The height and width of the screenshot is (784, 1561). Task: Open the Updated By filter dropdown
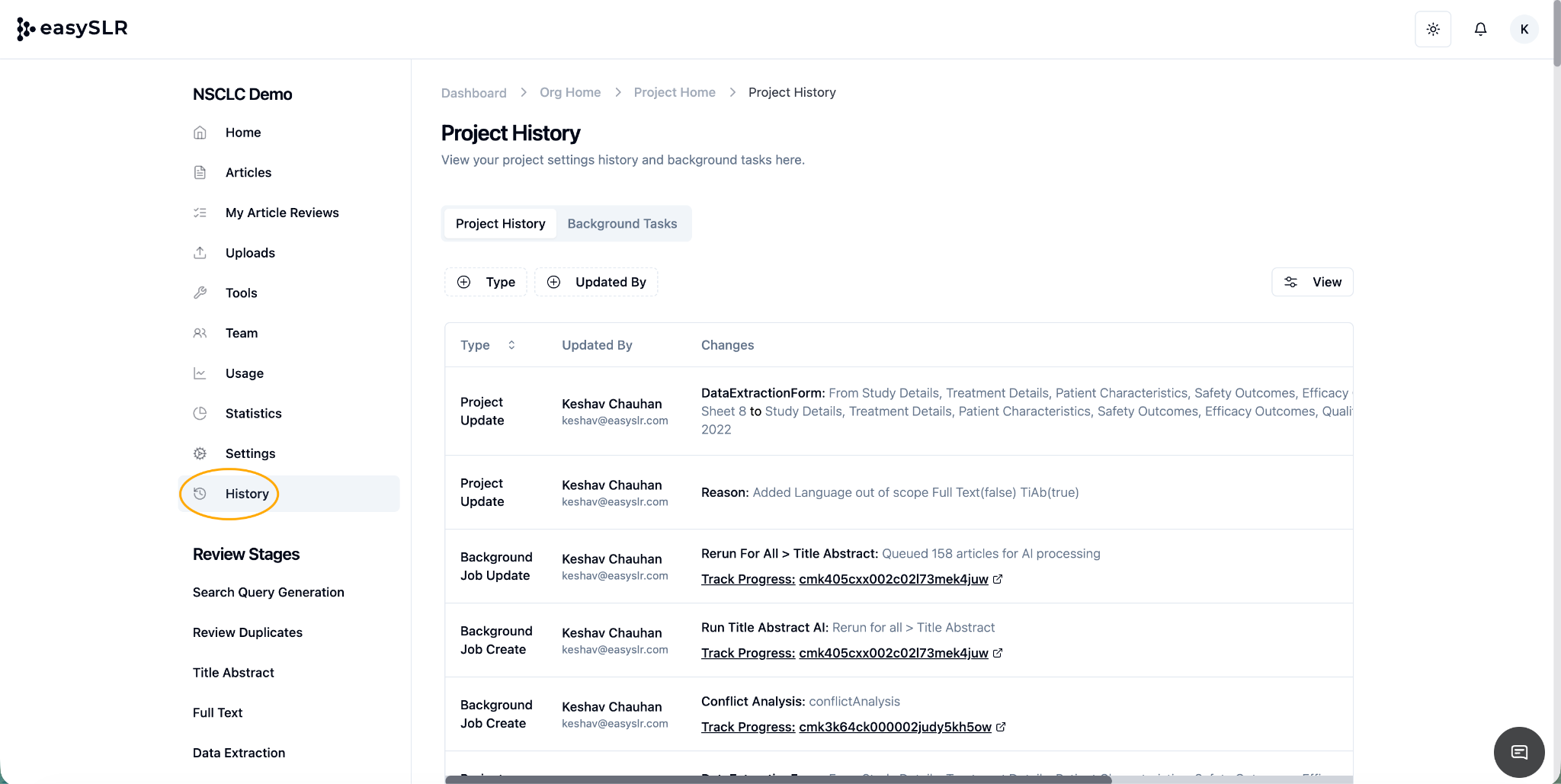click(x=596, y=282)
